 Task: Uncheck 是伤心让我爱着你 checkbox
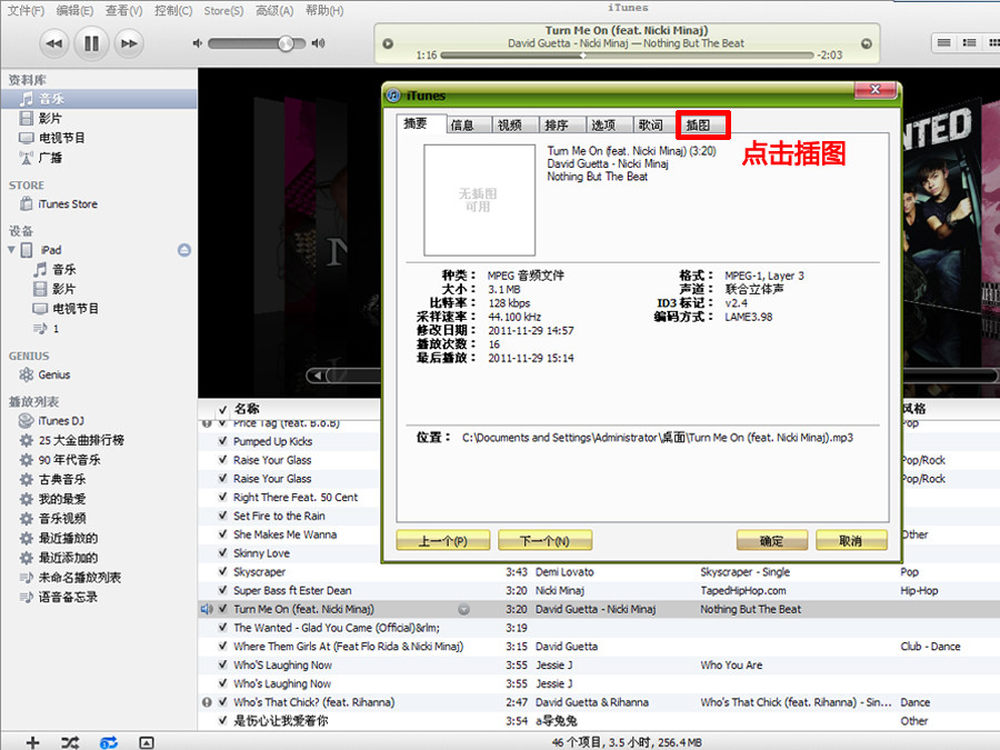pyautogui.click(x=223, y=720)
